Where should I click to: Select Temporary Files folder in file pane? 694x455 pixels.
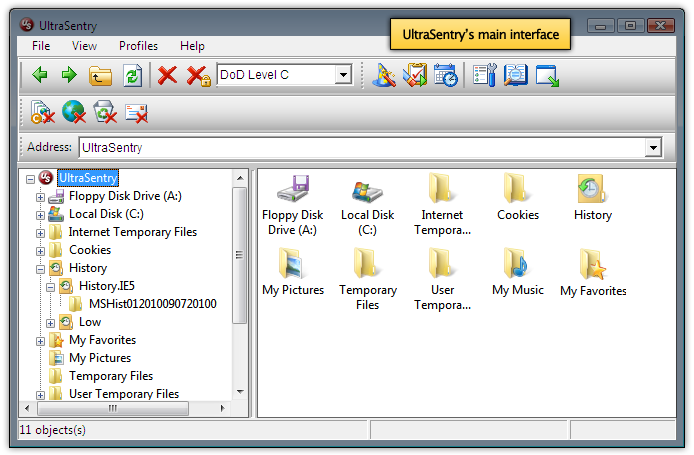pyautogui.click(x=367, y=279)
